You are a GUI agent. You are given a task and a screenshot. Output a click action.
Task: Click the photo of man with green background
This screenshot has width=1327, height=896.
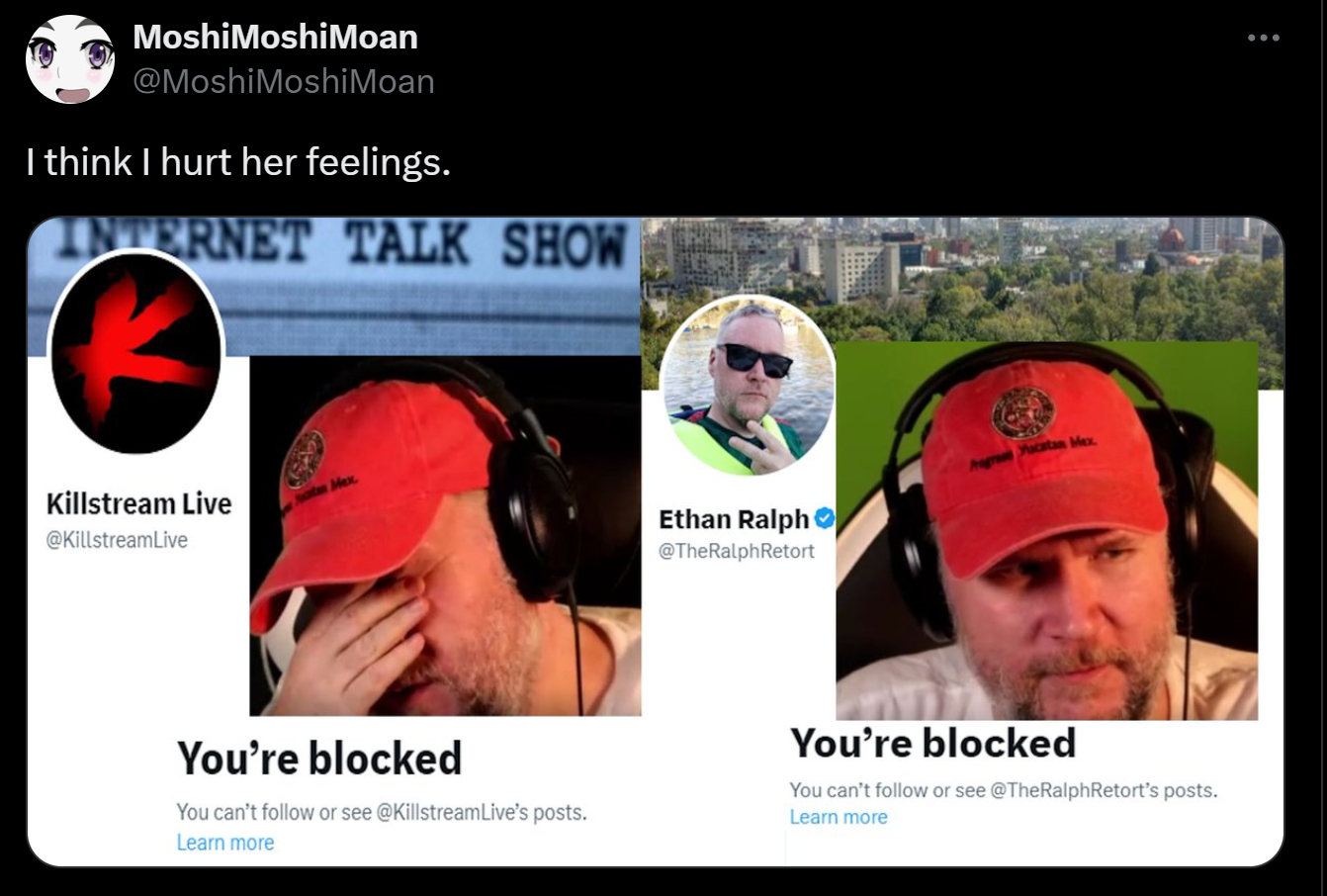click(1047, 531)
